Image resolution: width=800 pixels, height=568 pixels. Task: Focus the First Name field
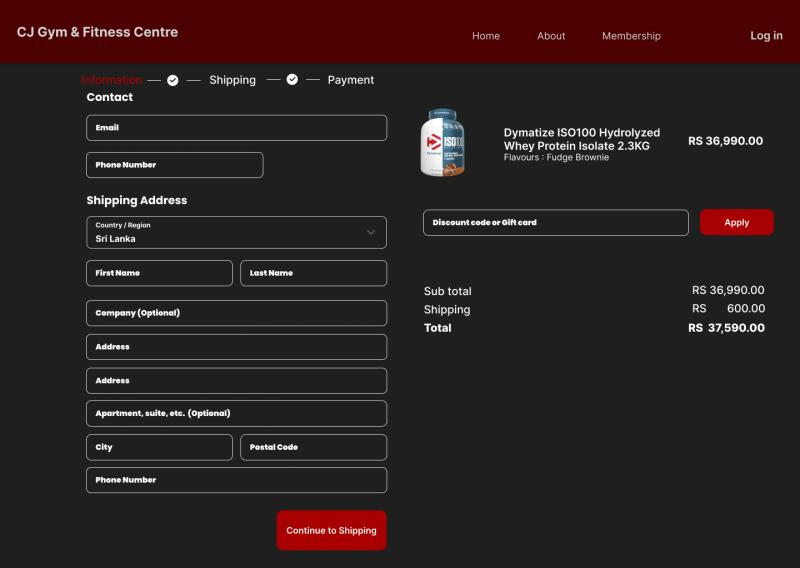[x=159, y=273]
